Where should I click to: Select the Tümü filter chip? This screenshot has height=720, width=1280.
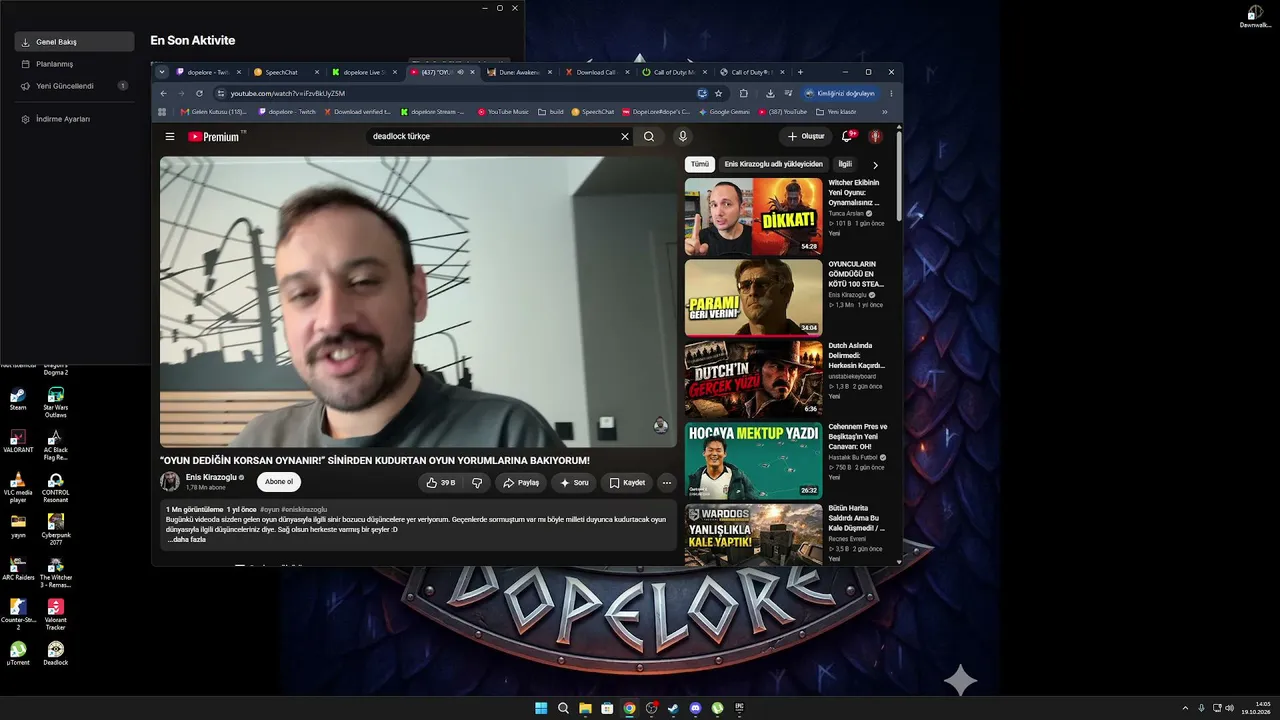click(x=700, y=164)
